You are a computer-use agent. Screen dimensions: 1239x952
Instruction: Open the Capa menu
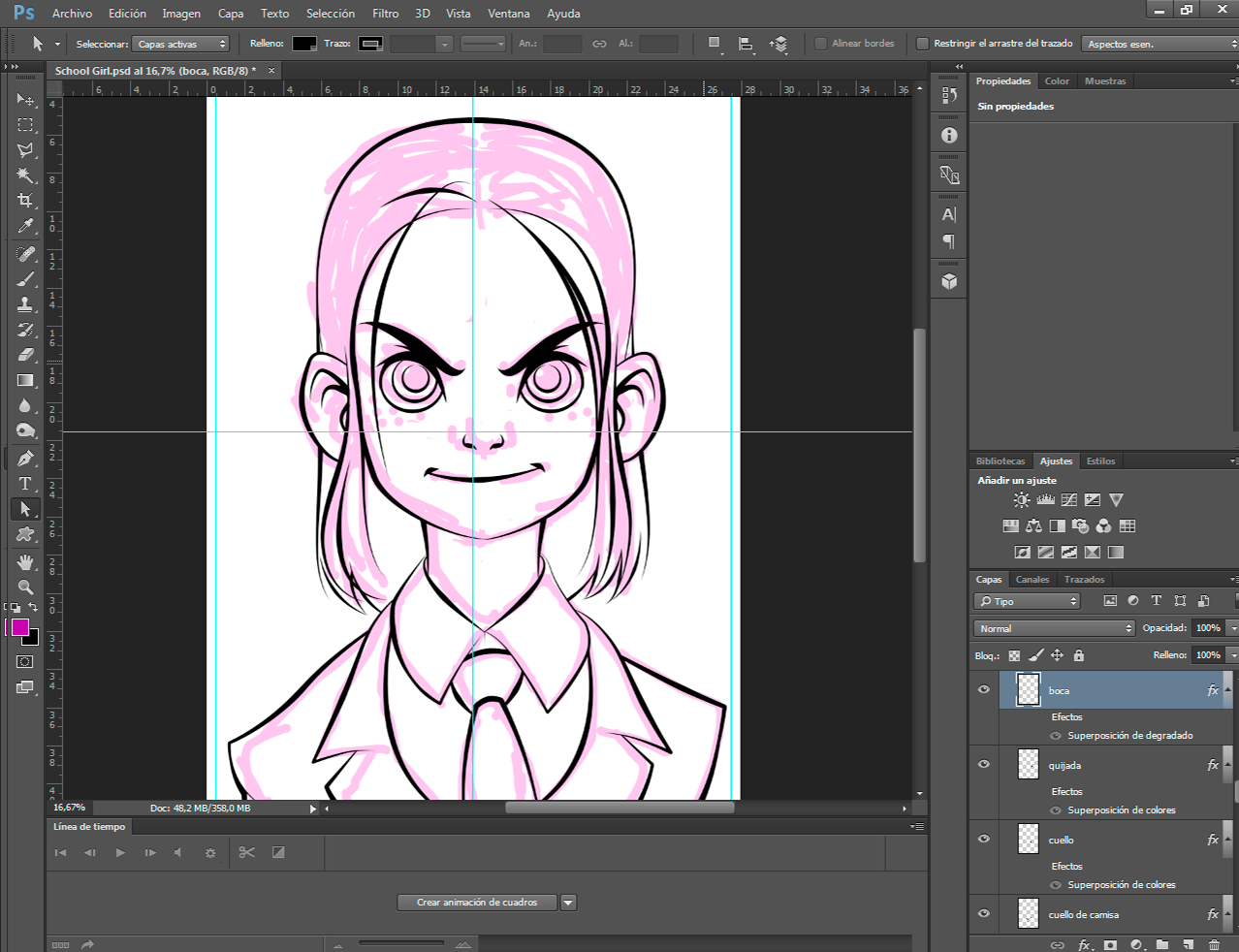tap(231, 14)
